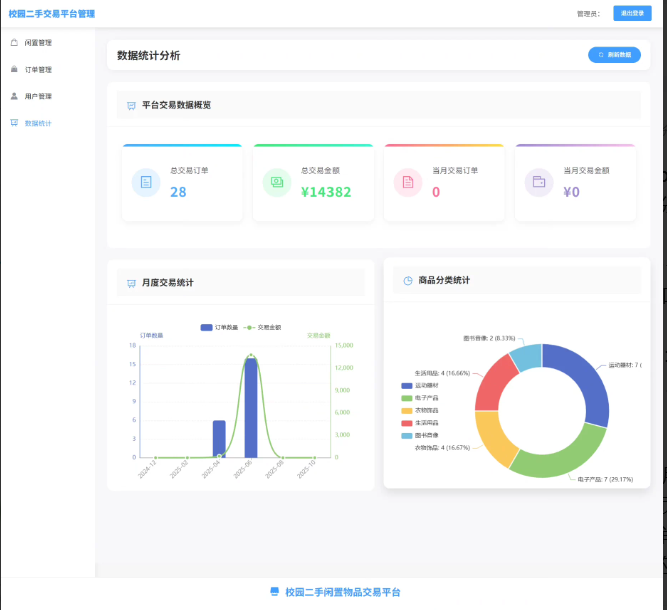The image size is (667, 610).
Task: Click the 2025-08 x-axis label
Action: (x=274, y=469)
